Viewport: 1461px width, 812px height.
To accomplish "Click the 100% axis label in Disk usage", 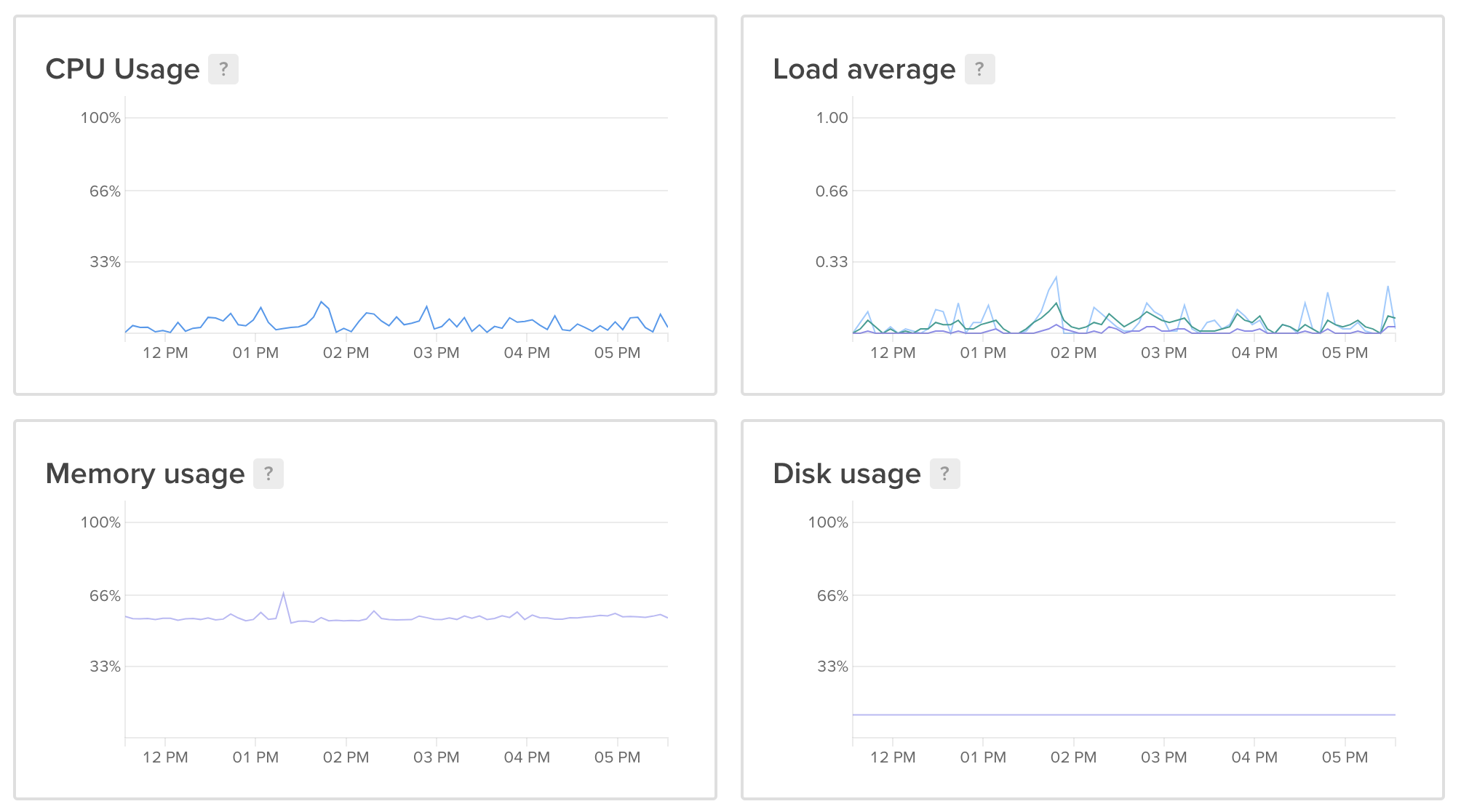I will [x=828, y=522].
